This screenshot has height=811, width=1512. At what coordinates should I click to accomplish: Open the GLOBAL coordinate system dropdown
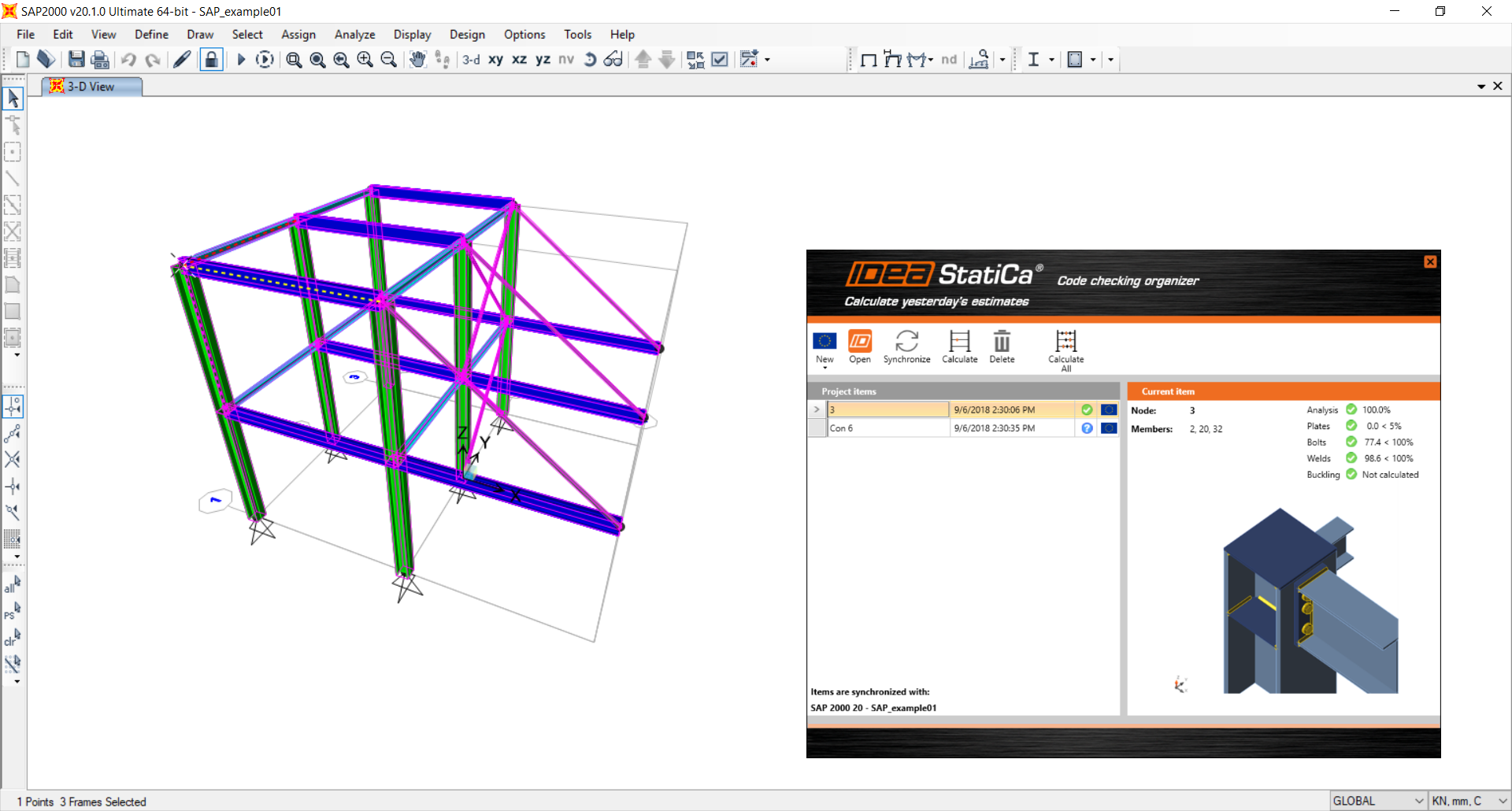1378,801
